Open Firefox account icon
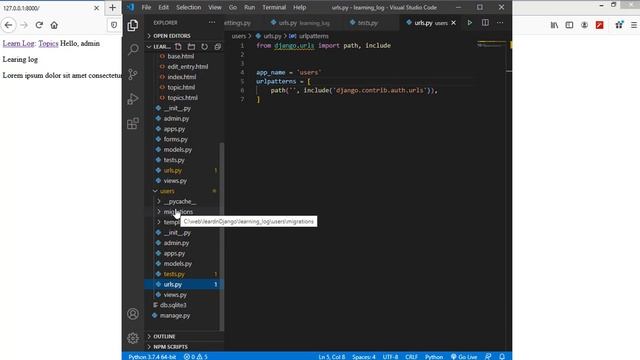Viewport: 640px width, 360px height. coord(584,25)
